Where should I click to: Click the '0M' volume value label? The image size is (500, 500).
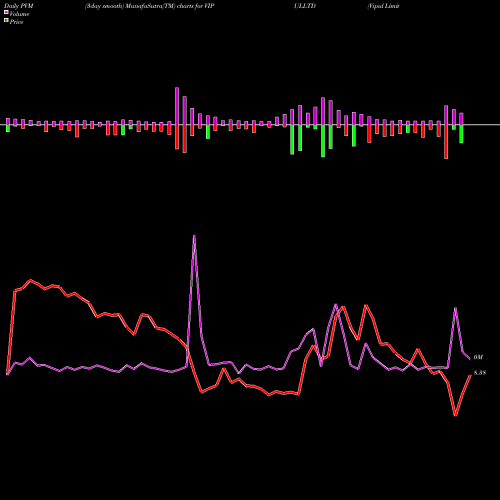click(478, 357)
